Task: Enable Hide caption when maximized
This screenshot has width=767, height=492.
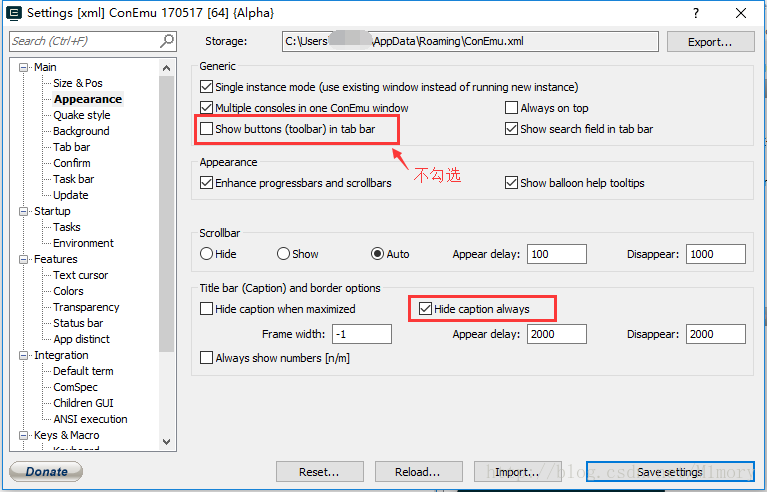Action: click(206, 309)
